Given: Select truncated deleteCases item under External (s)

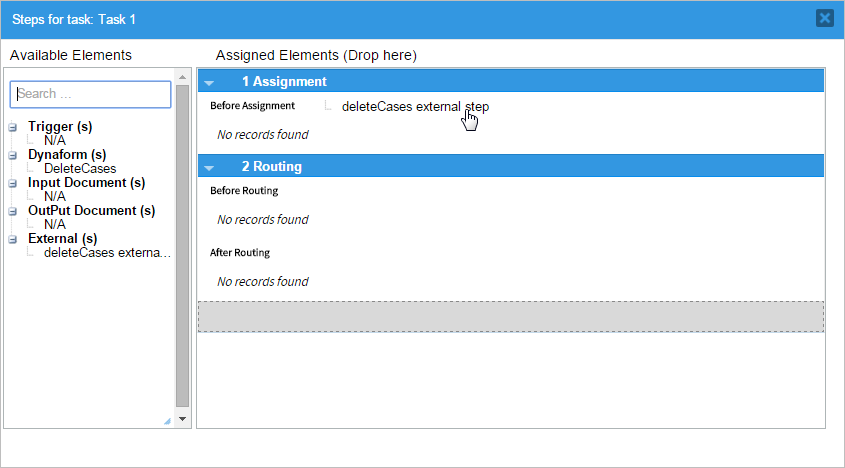Looking at the screenshot, I should [x=107, y=253].
